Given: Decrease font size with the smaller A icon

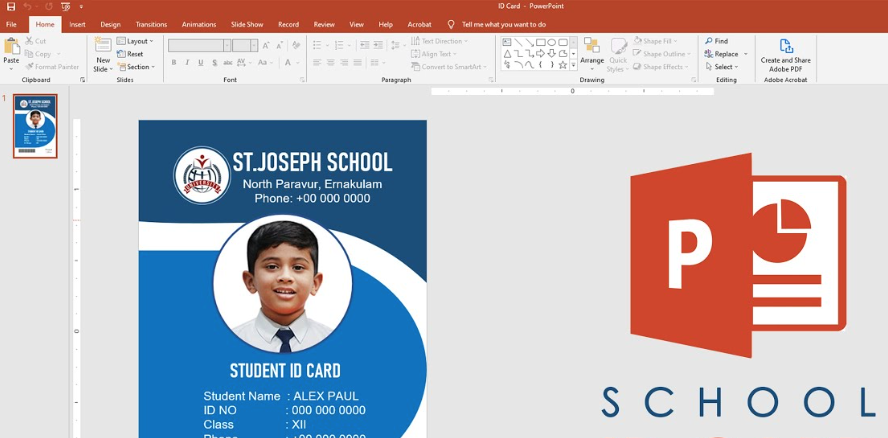Looking at the screenshot, I should tap(279, 46).
